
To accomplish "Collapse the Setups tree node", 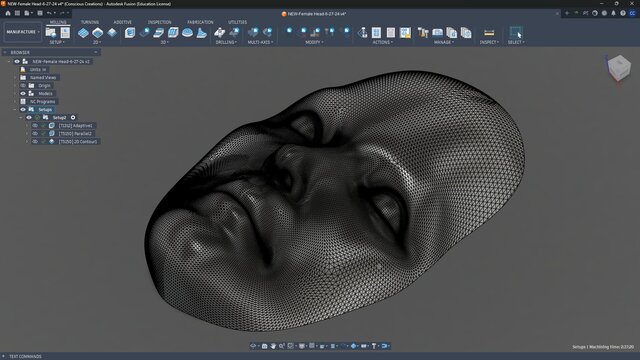I will [15, 109].
